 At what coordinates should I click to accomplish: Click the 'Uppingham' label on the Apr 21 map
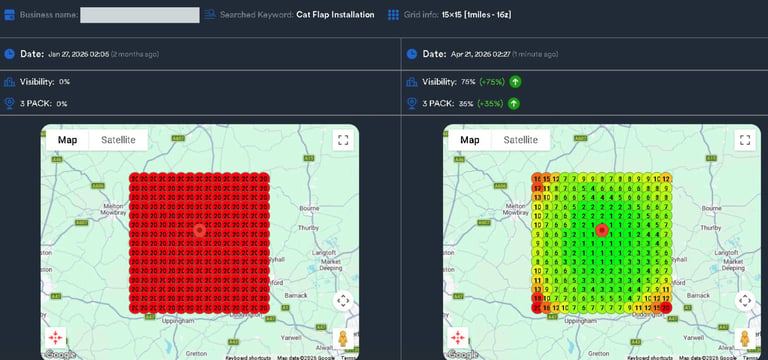coord(581,321)
